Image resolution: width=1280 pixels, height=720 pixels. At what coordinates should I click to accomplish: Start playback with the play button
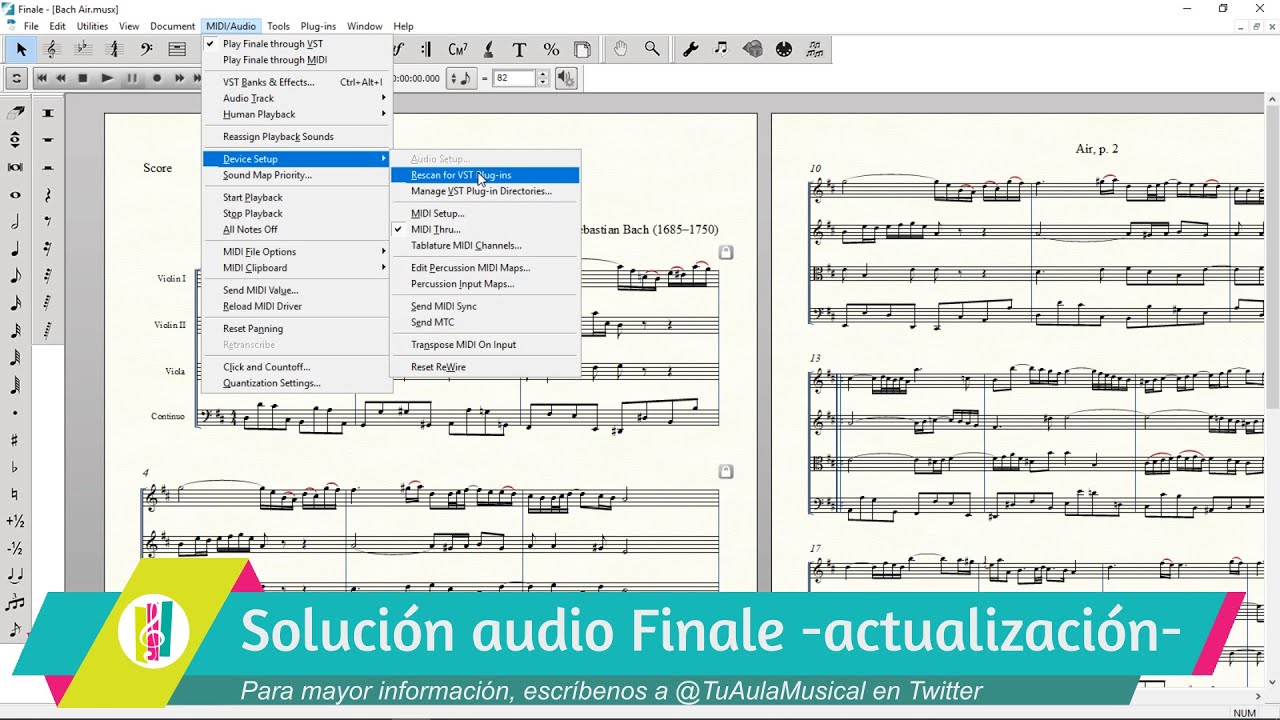click(x=107, y=78)
